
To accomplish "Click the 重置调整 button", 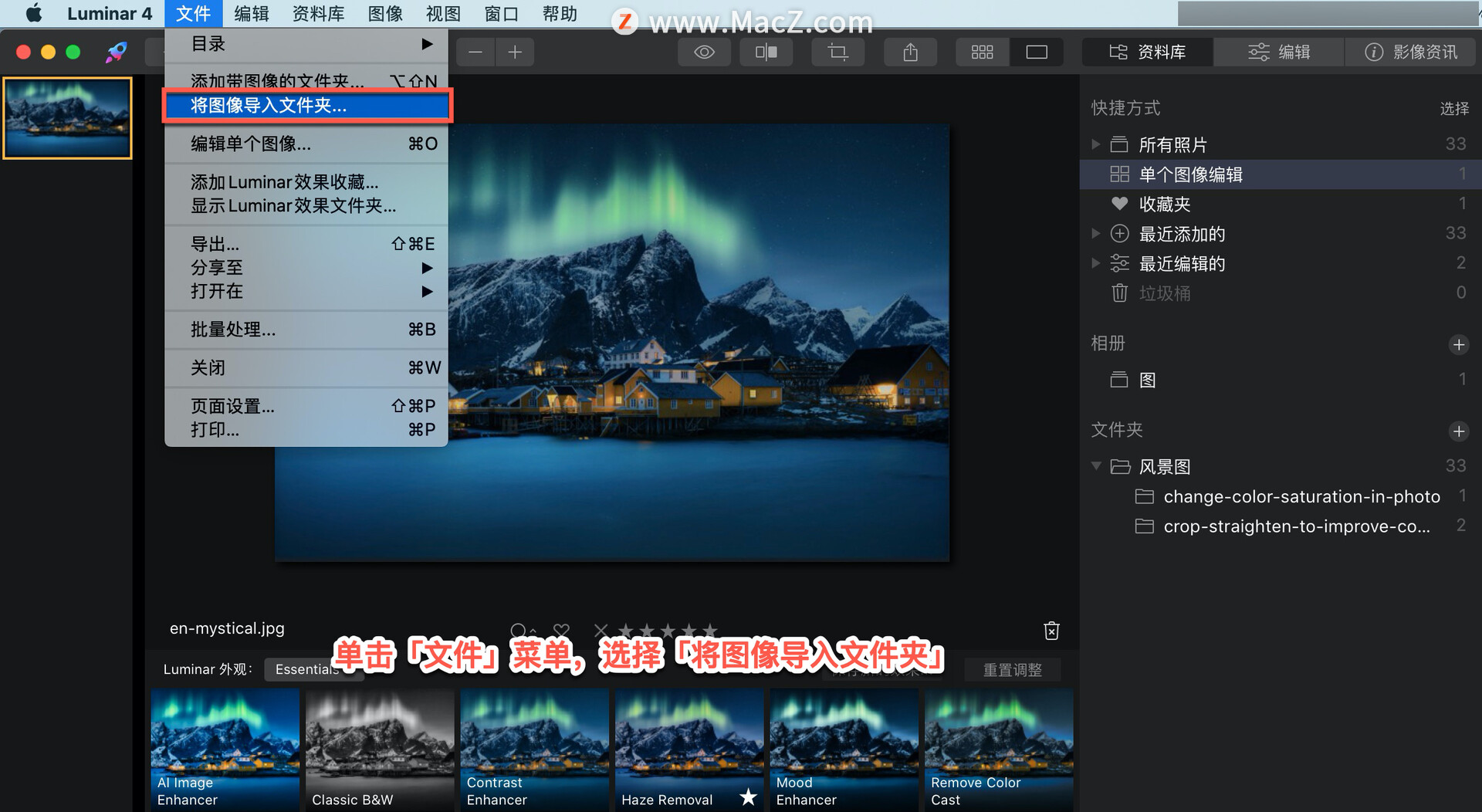I will coord(1013,669).
